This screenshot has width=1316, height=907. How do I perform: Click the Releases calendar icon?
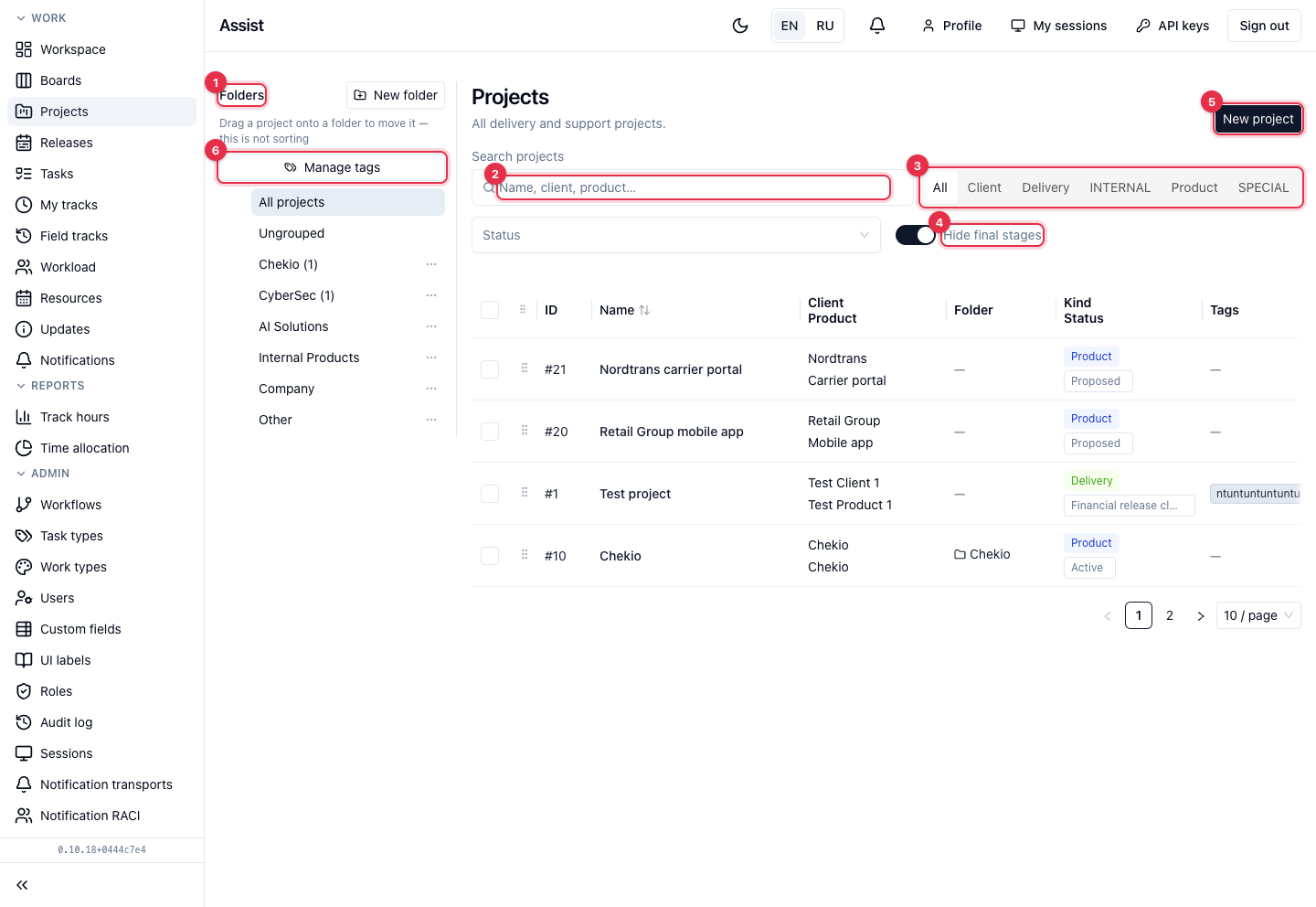pyautogui.click(x=24, y=143)
